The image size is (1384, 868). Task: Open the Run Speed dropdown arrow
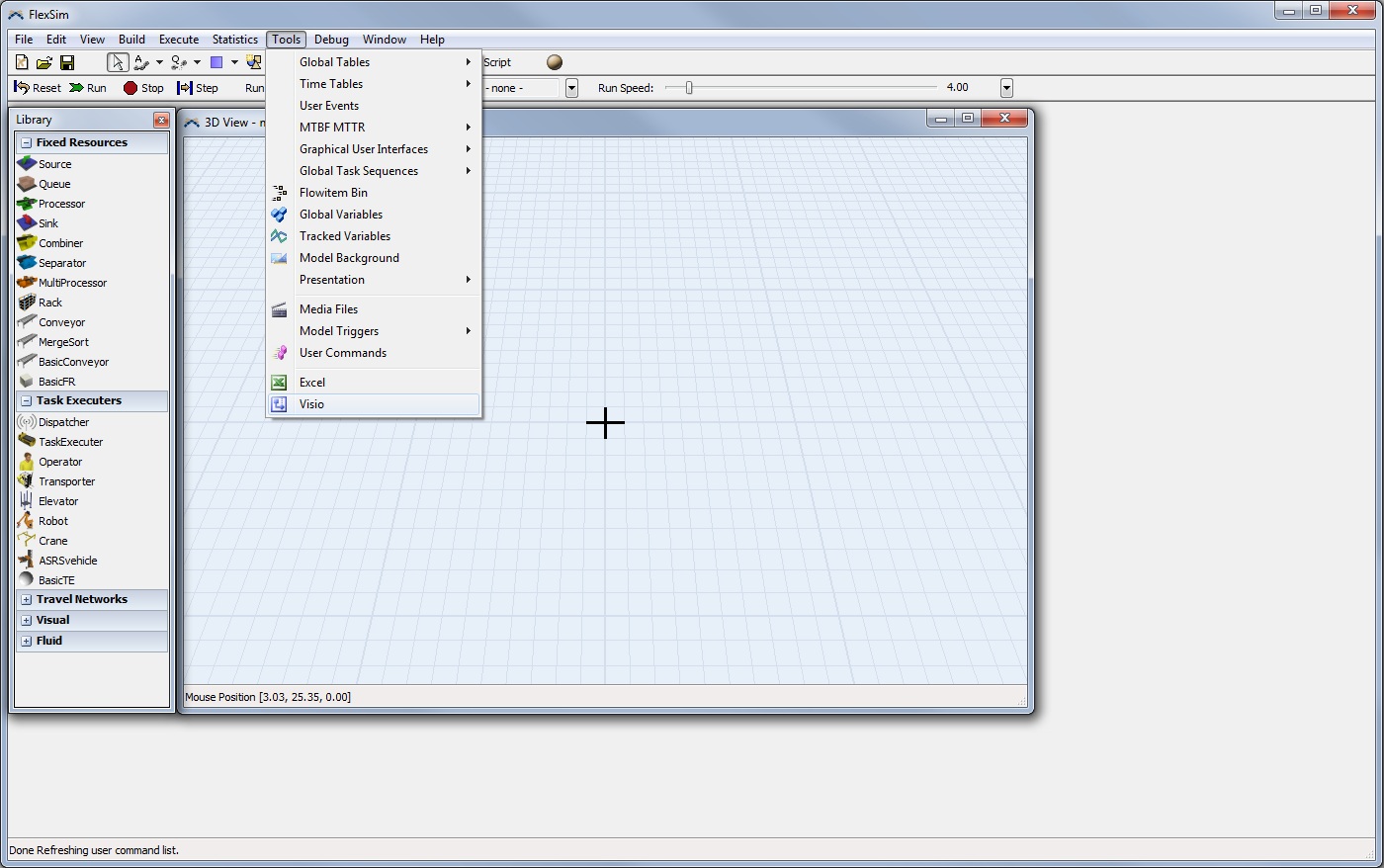coord(1006,88)
